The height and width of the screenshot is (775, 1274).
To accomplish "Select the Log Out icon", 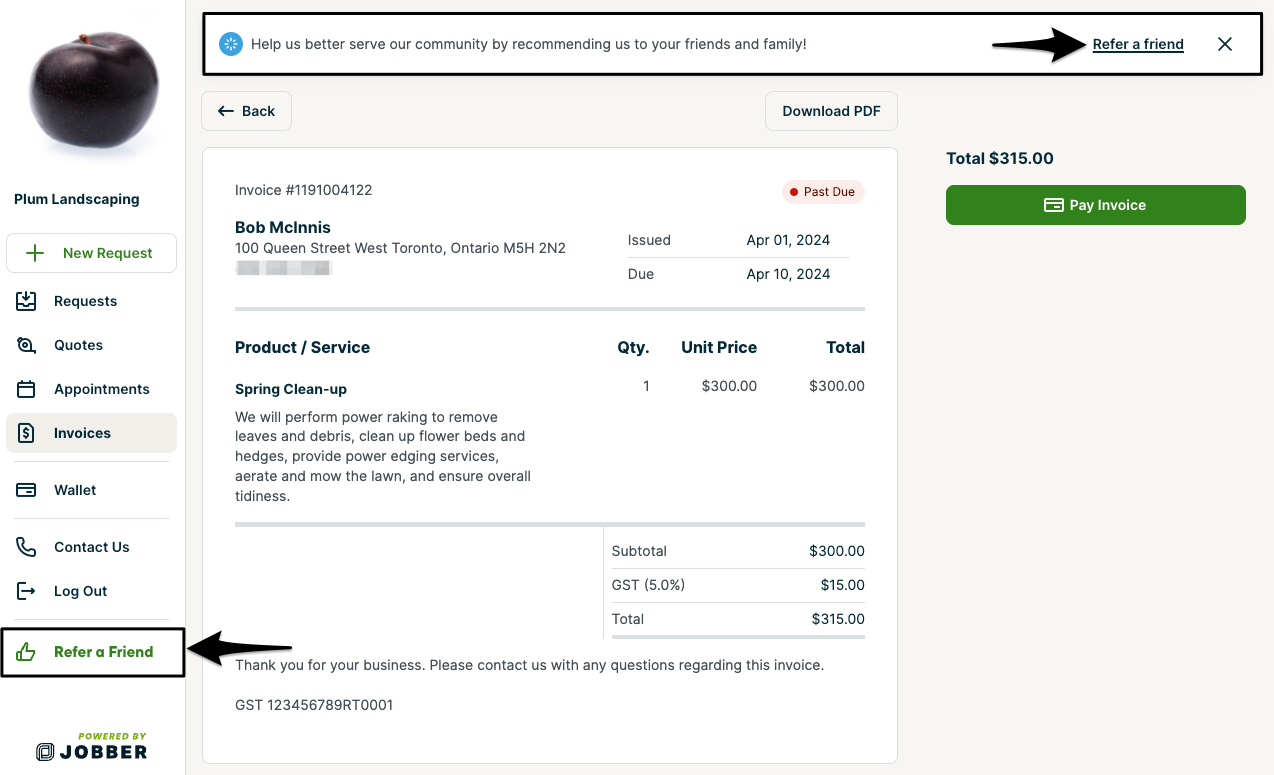I will pos(25,591).
